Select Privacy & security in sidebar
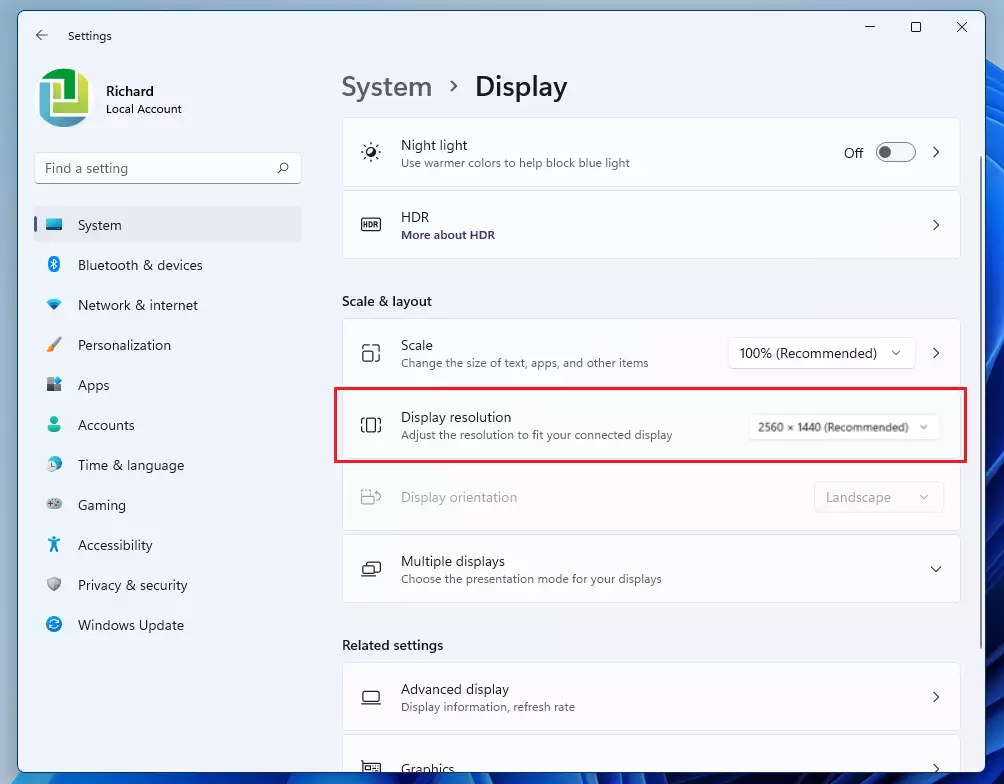 [133, 585]
